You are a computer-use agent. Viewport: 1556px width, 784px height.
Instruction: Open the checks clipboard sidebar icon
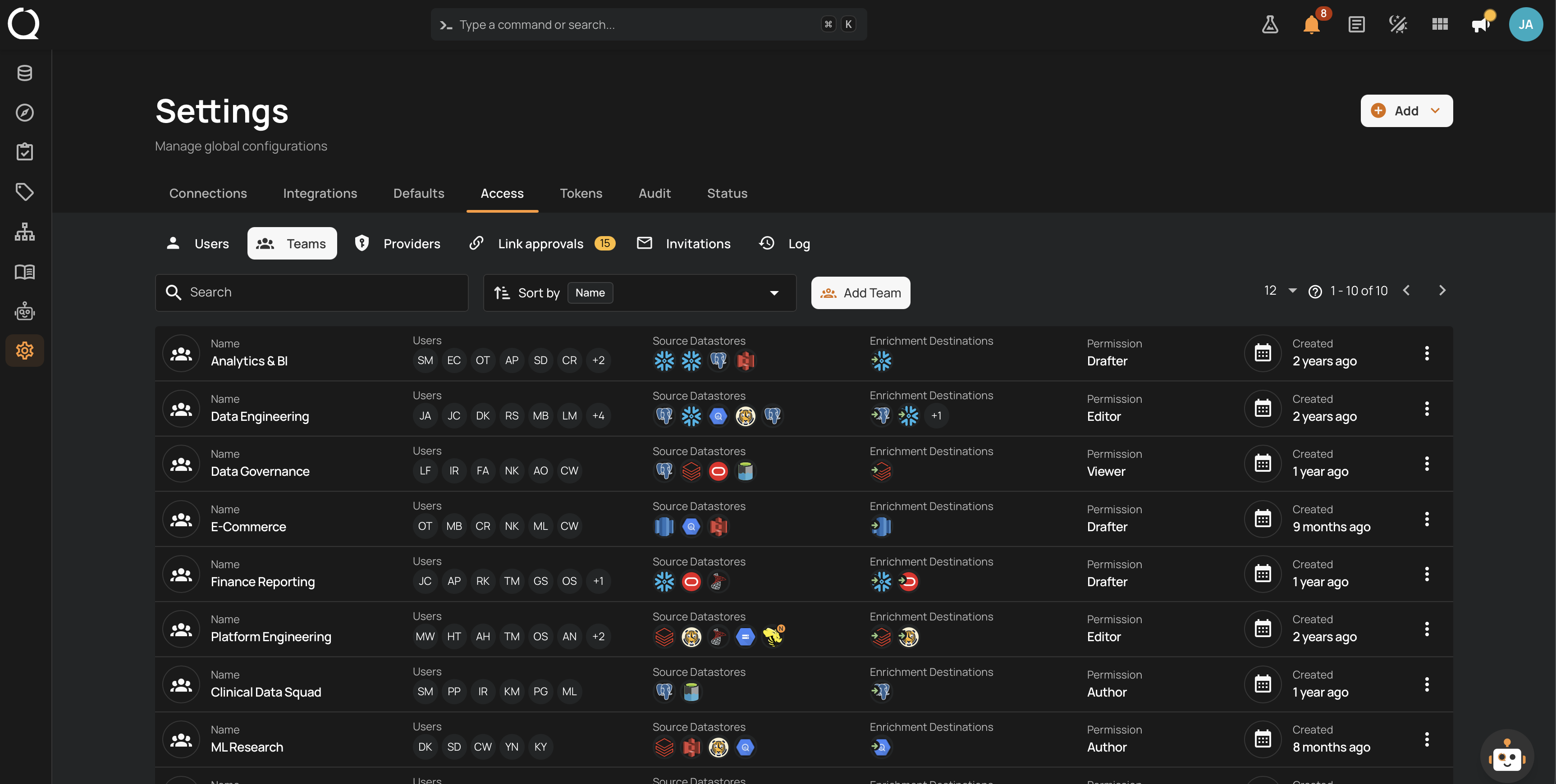25,151
